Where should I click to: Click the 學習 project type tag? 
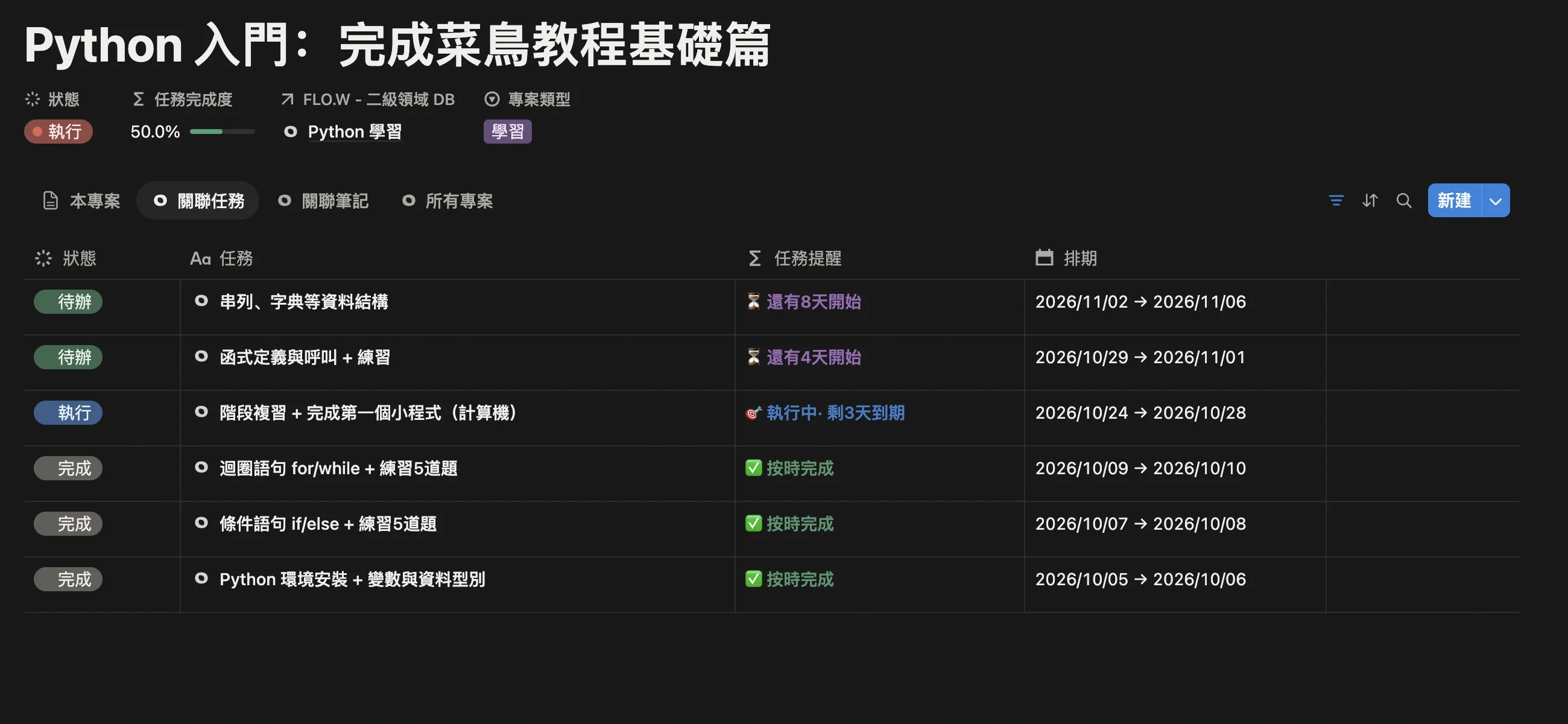(x=508, y=132)
